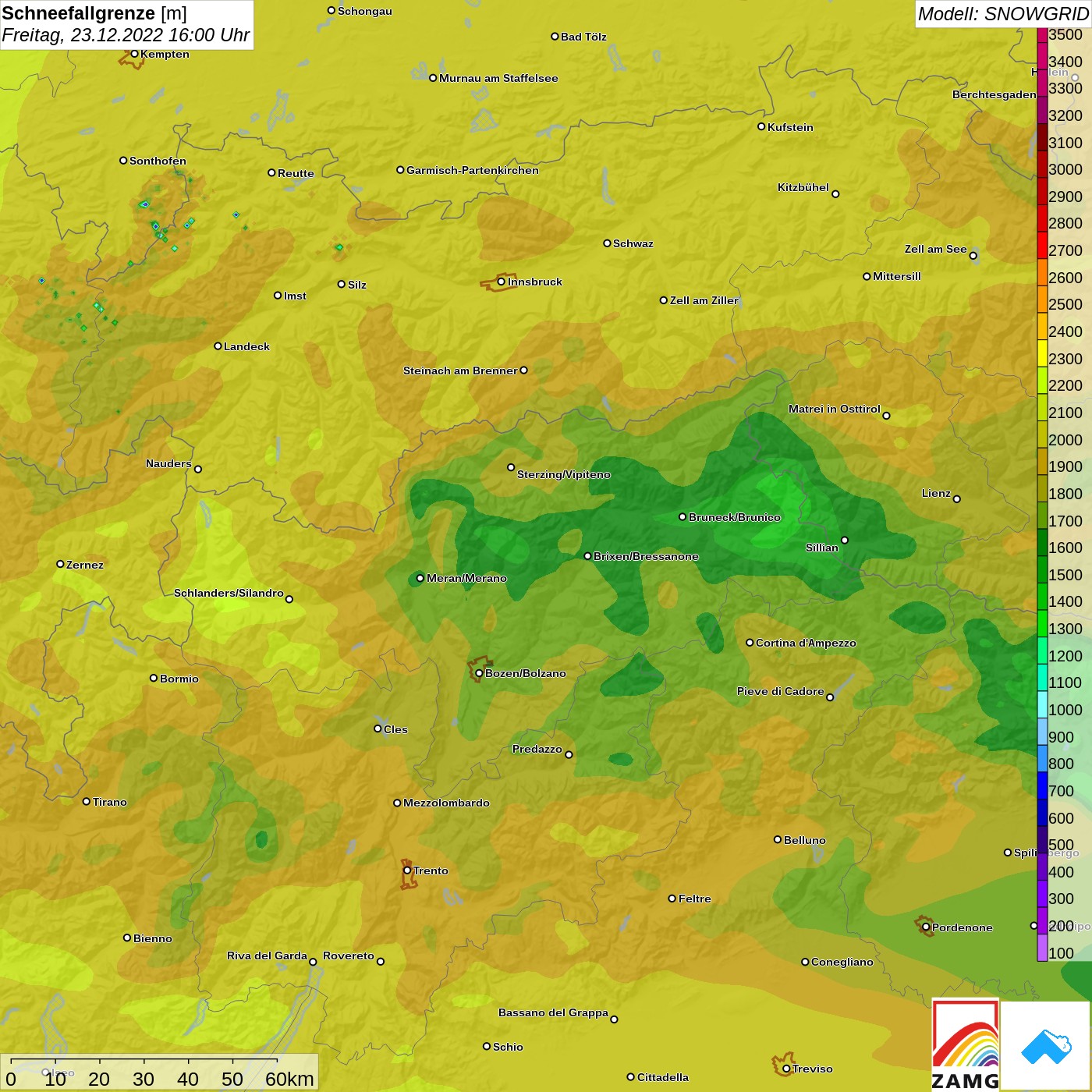Screen dimensions: 1092x1092
Task: Click the Lienz location dot
Action: pos(957,499)
